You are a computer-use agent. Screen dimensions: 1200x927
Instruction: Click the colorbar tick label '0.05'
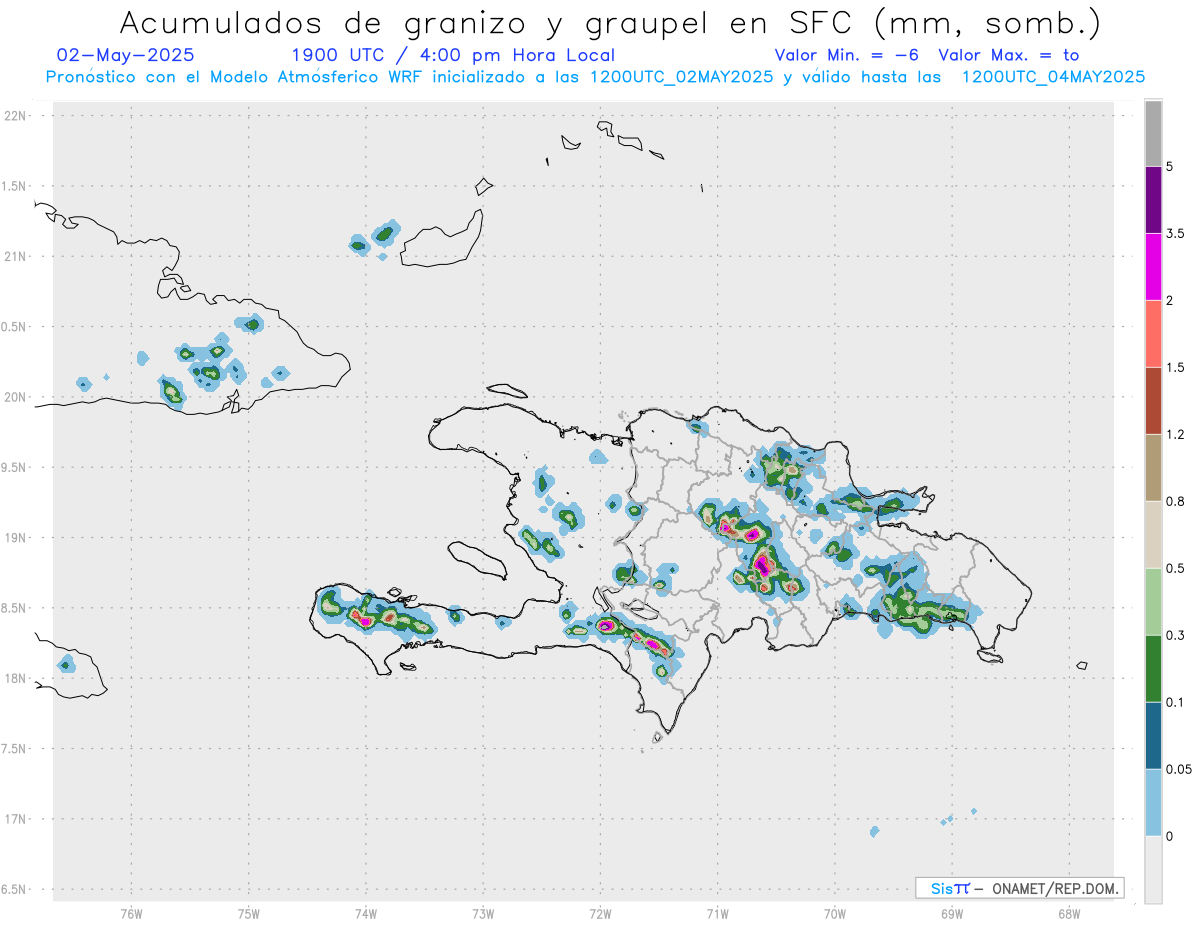click(x=1179, y=770)
